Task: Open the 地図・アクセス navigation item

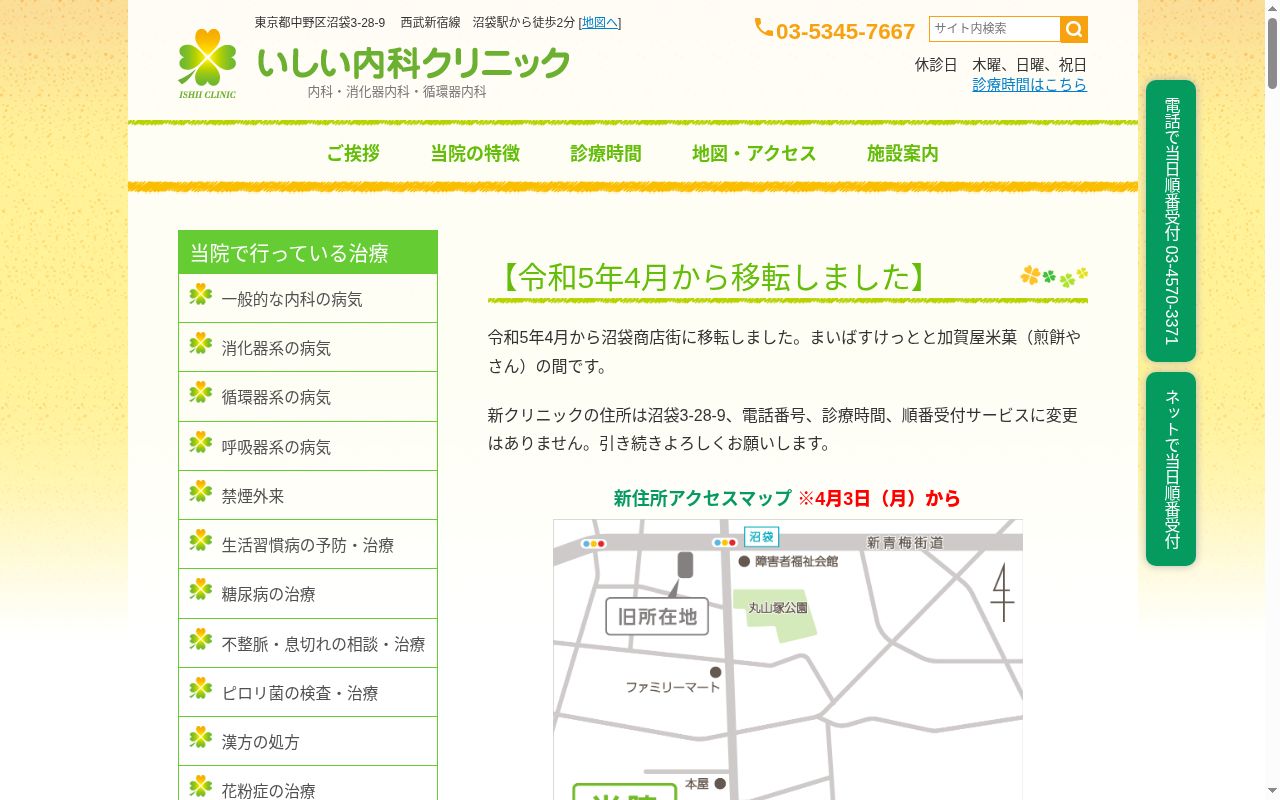Action: coord(754,154)
